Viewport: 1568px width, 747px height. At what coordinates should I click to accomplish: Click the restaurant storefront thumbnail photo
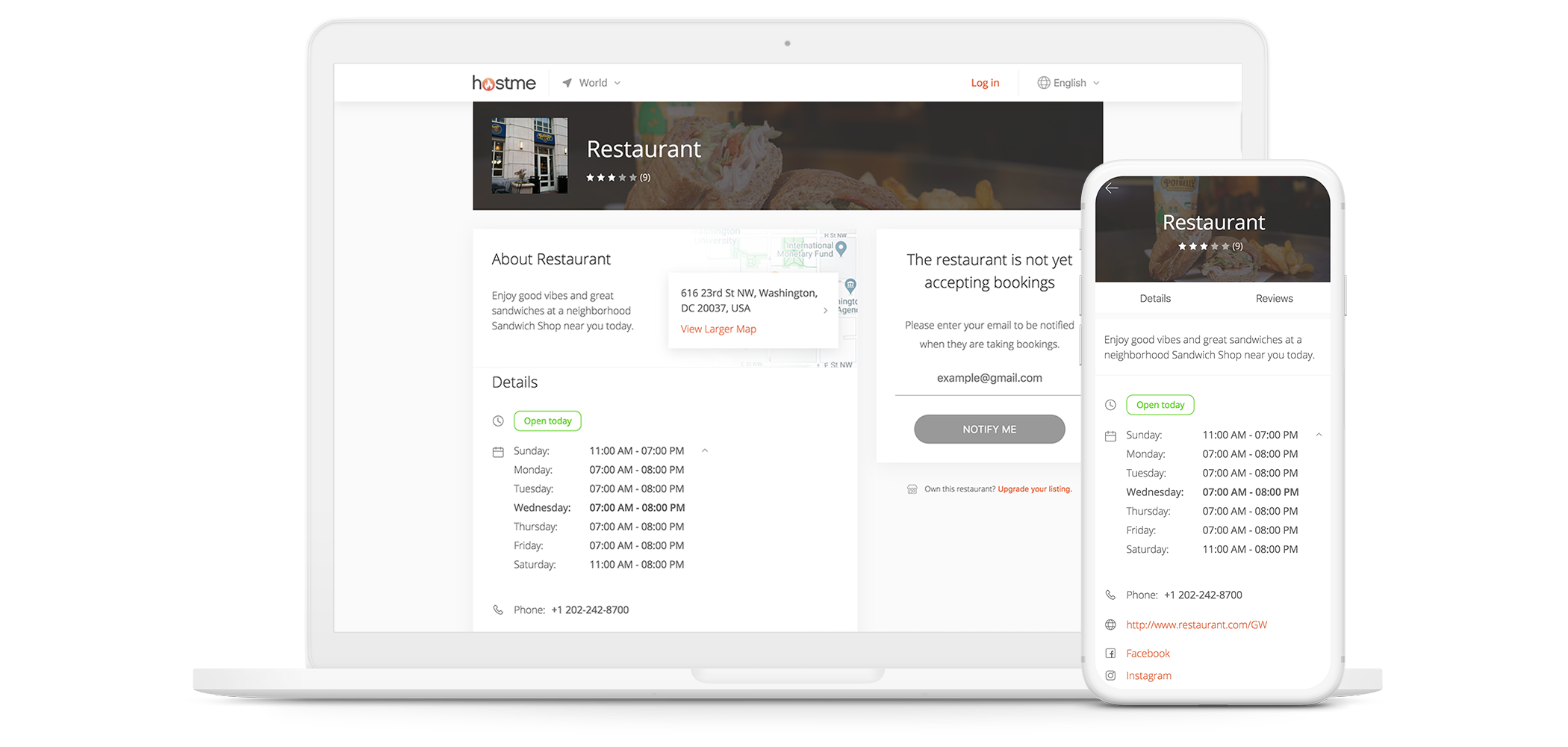pyautogui.click(x=529, y=155)
